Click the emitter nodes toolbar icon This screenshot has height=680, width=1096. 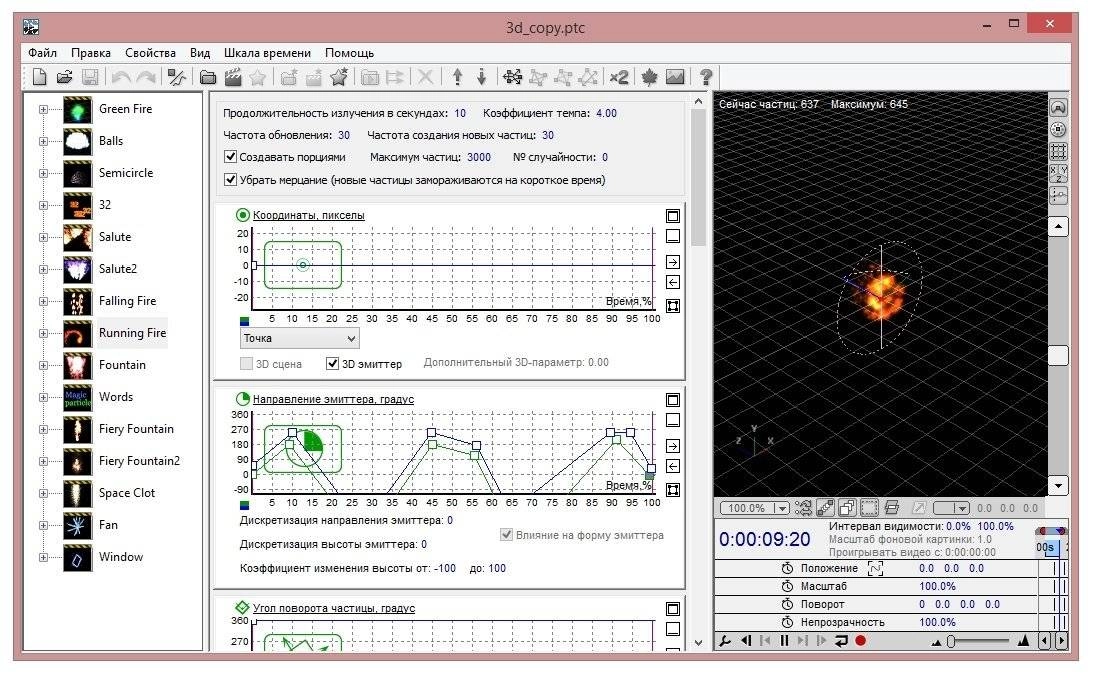tap(512, 77)
